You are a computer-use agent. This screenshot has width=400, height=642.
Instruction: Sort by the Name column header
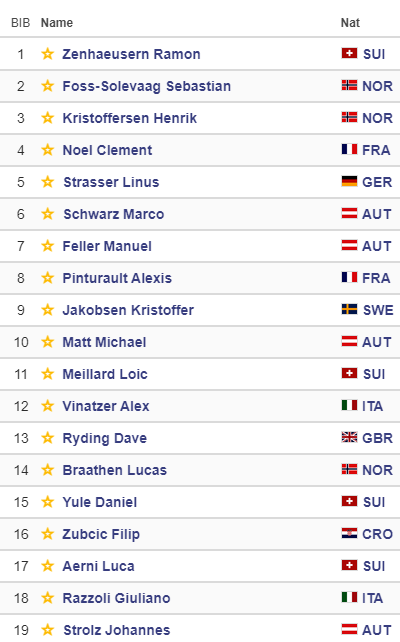point(57,23)
